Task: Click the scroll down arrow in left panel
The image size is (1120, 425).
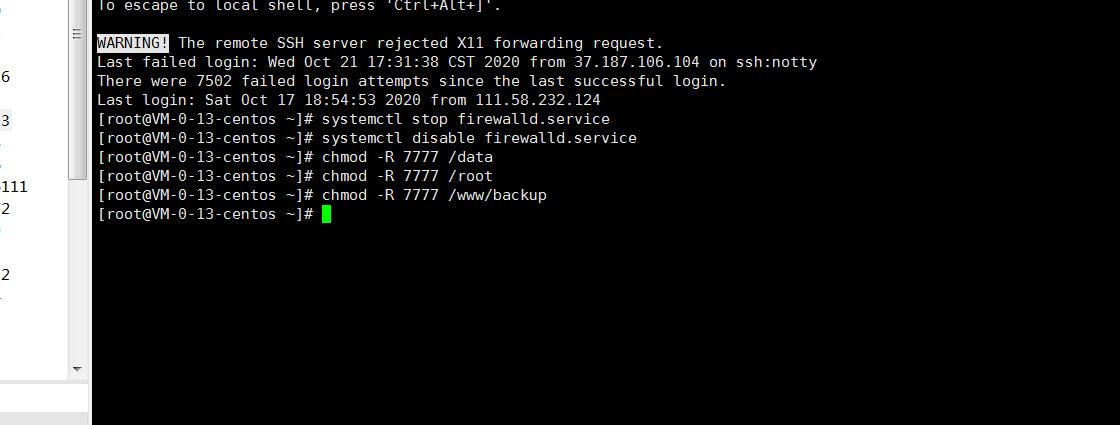Action: (77, 369)
